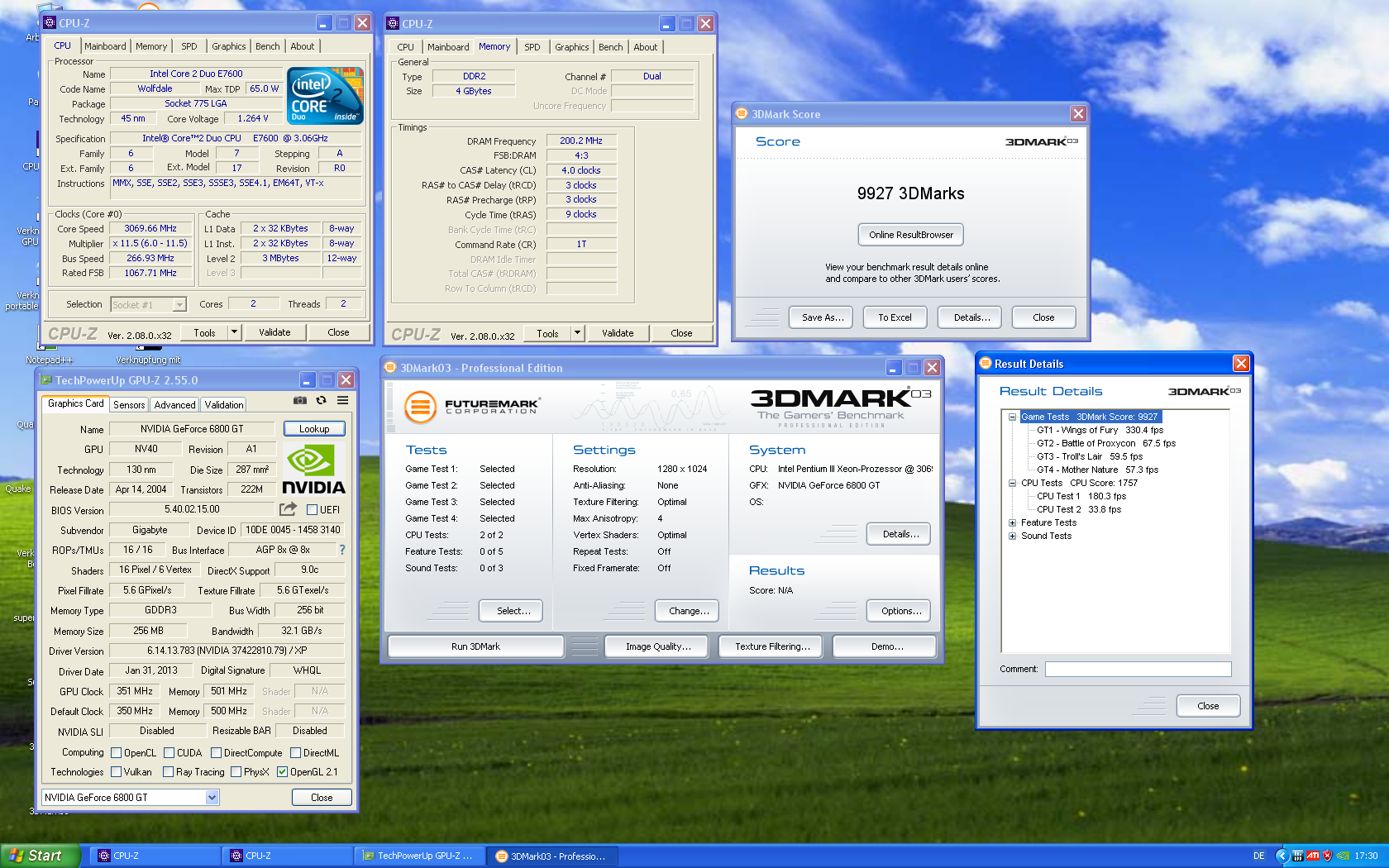Click the Intel Core 2 Duo logo
This screenshot has width=1389, height=868.
(326, 96)
